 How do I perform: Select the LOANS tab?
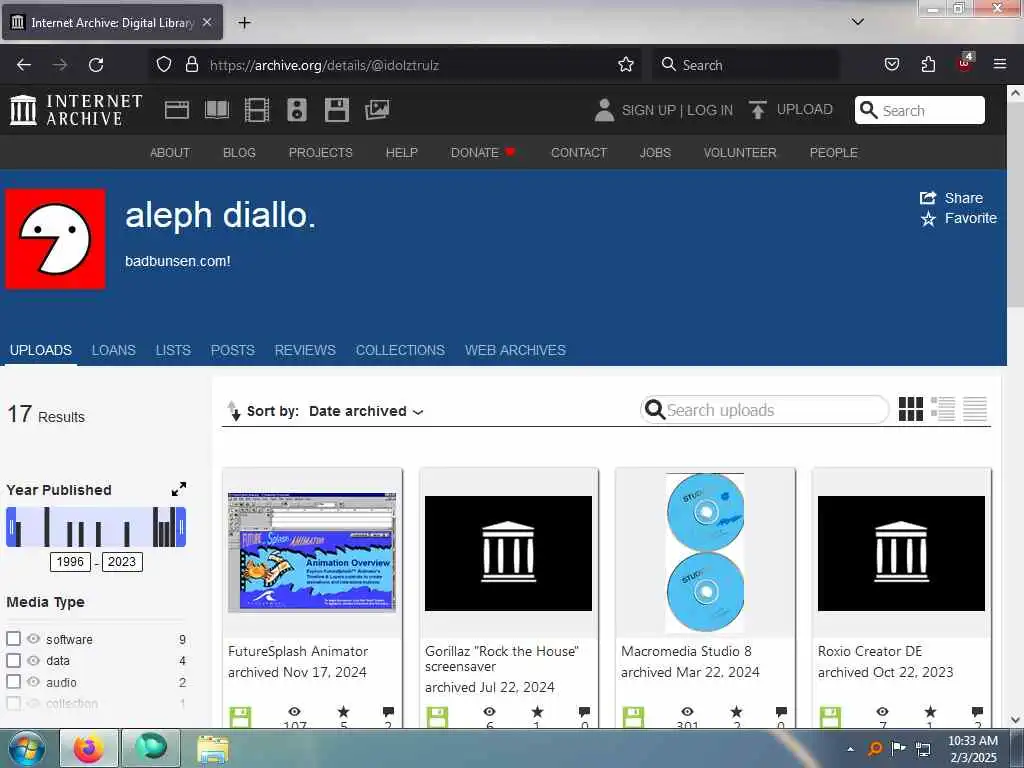click(x=114, y=350)
